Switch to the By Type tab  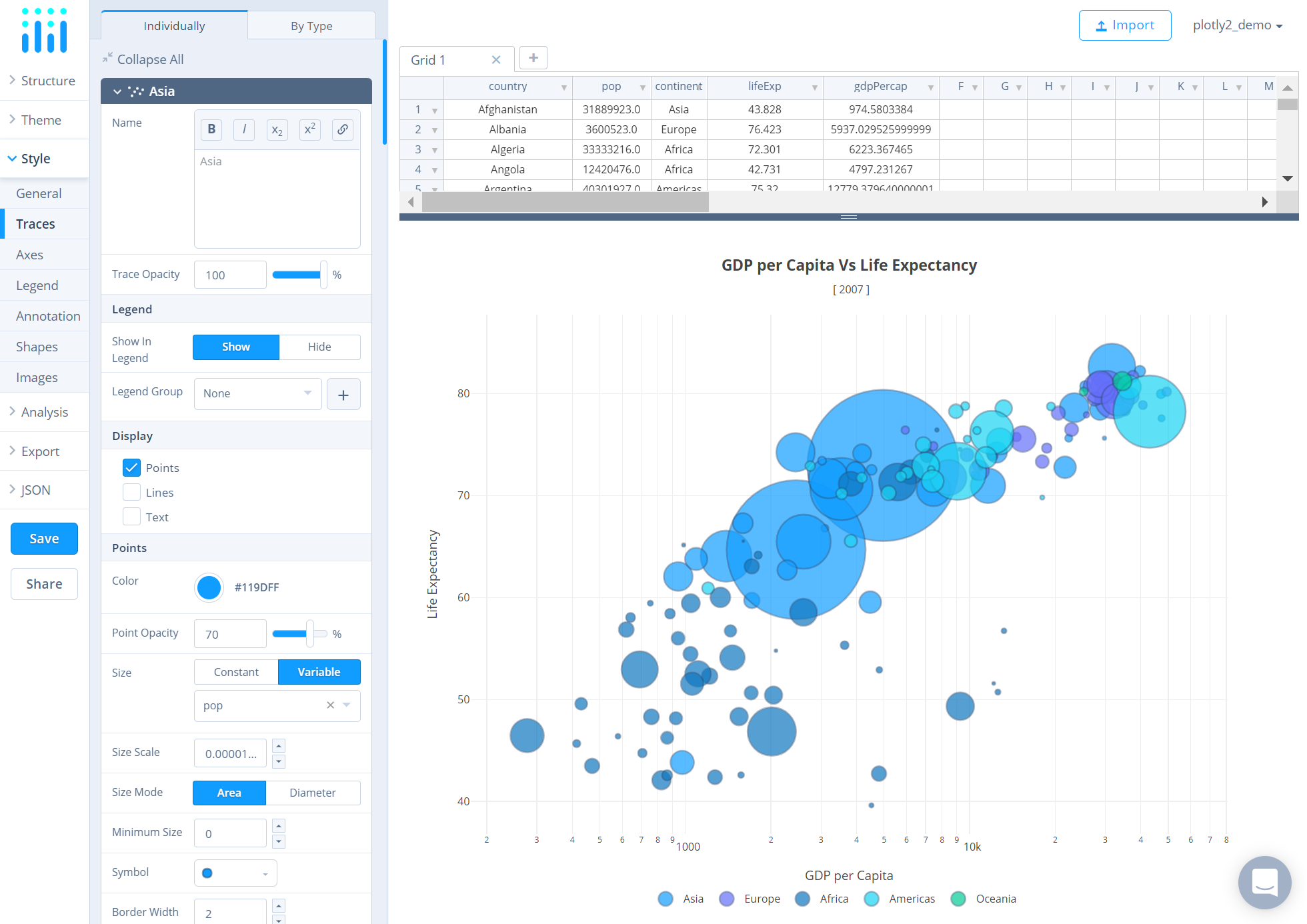tap(311, 26)
